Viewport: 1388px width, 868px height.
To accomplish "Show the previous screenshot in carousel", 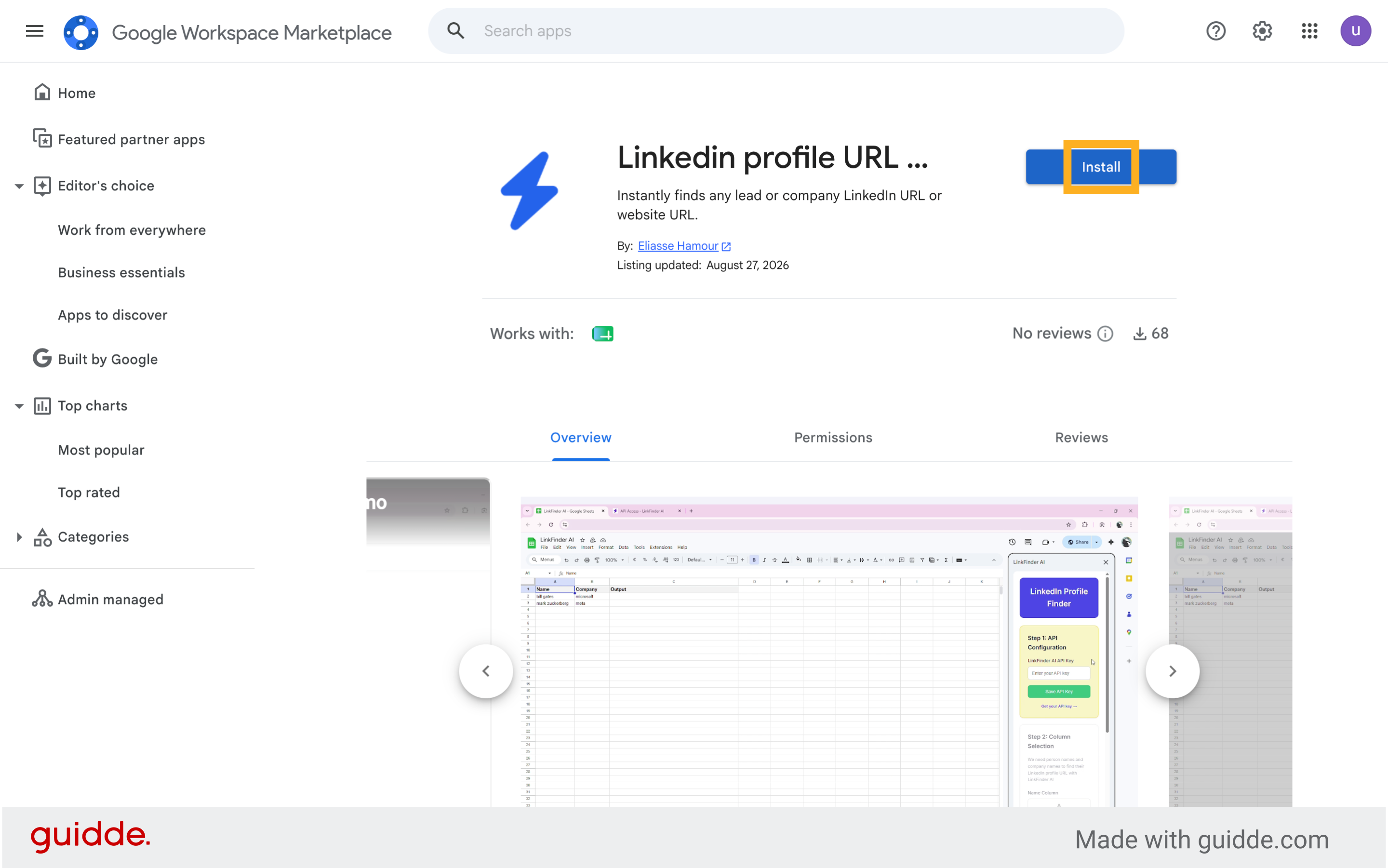I will pyautogui.click(x=486, y=671).
